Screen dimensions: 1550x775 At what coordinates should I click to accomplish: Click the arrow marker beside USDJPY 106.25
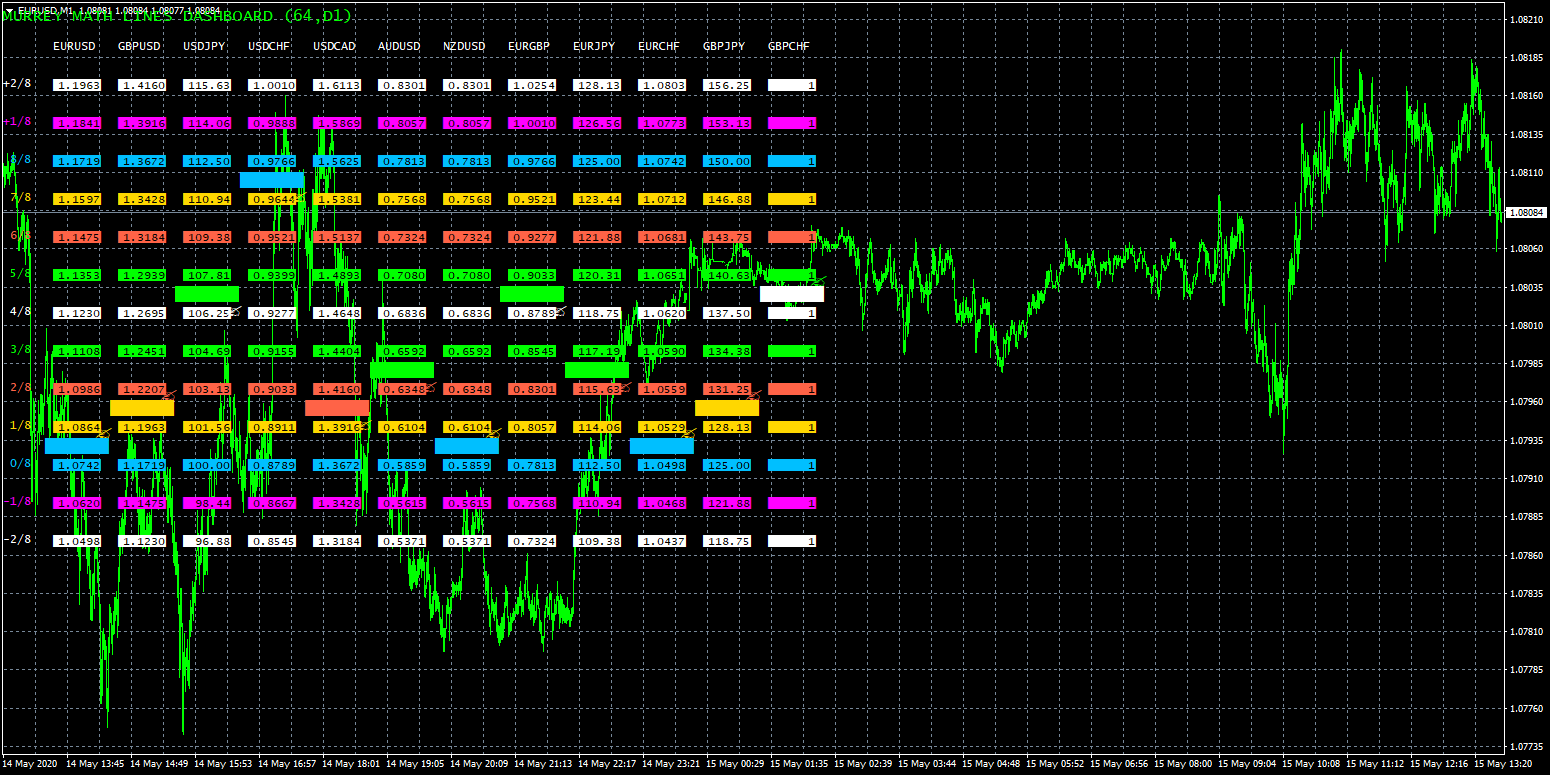236,312
